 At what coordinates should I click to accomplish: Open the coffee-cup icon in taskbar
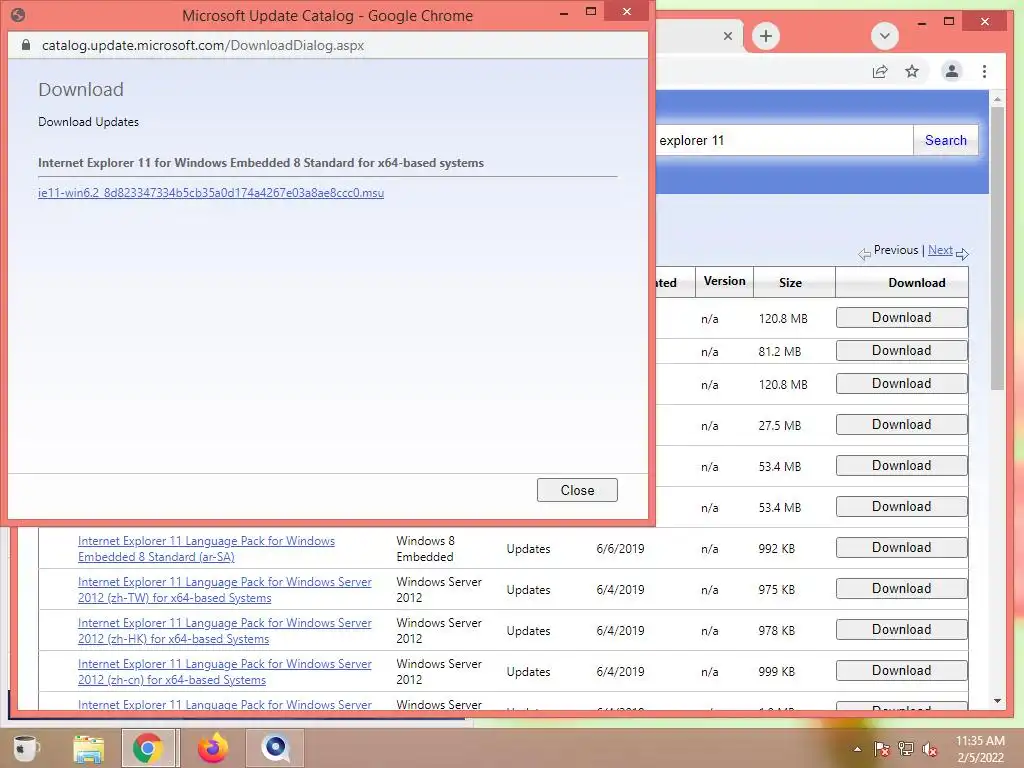tap(25, 748)
